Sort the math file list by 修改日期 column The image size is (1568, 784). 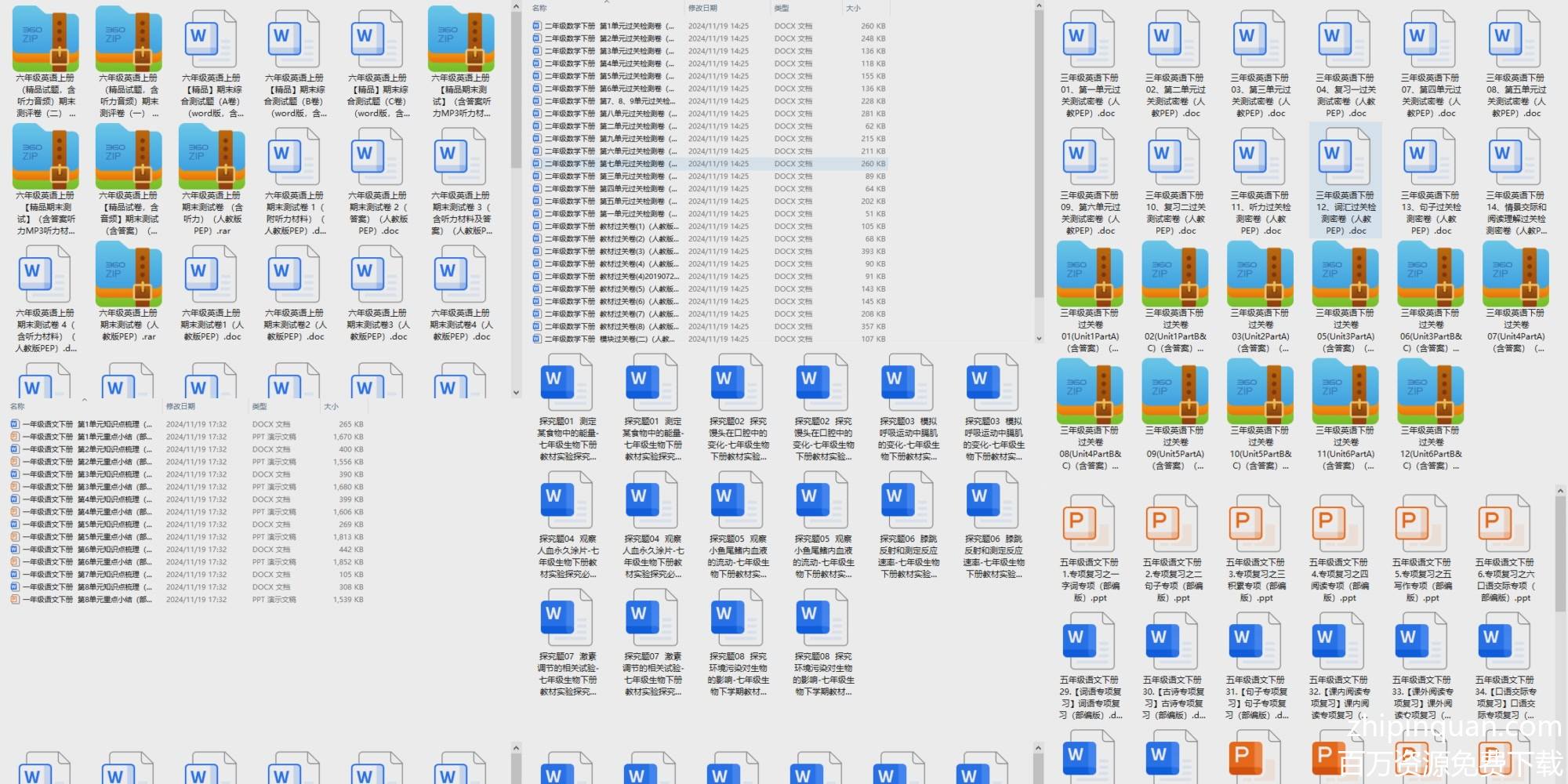click(702, 8)
